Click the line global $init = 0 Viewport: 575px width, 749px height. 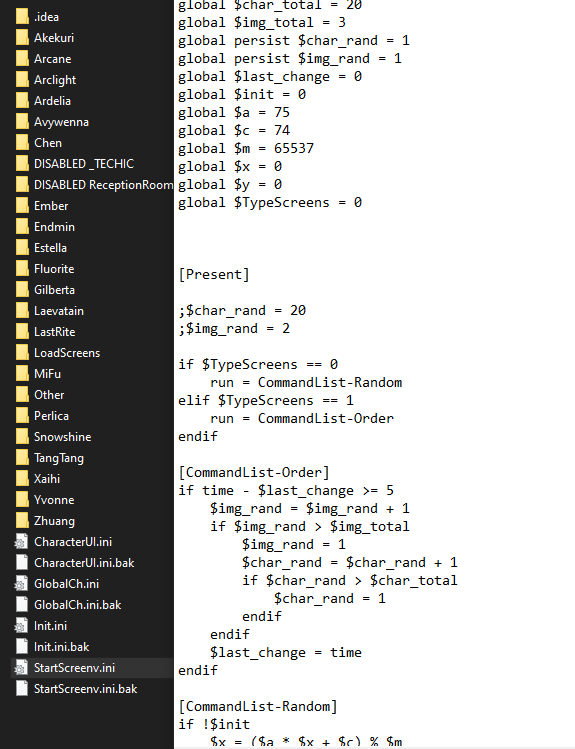pyautogui.click(x=242, y=95)
